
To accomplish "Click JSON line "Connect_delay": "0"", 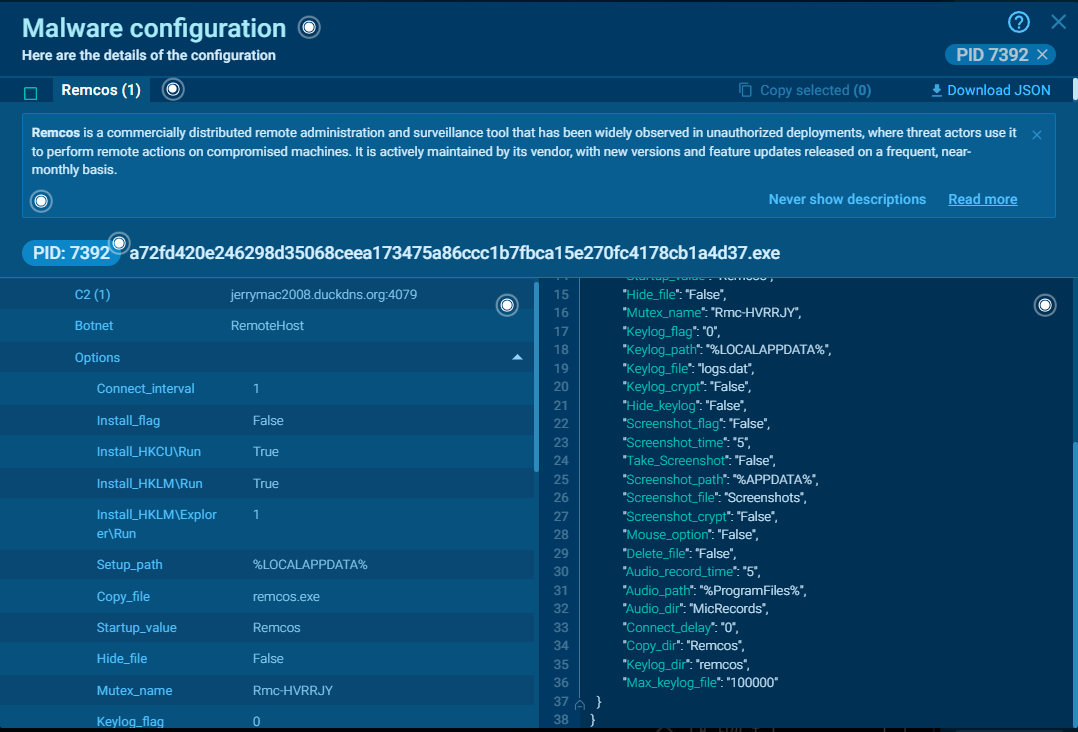I will tap(681, 628).
